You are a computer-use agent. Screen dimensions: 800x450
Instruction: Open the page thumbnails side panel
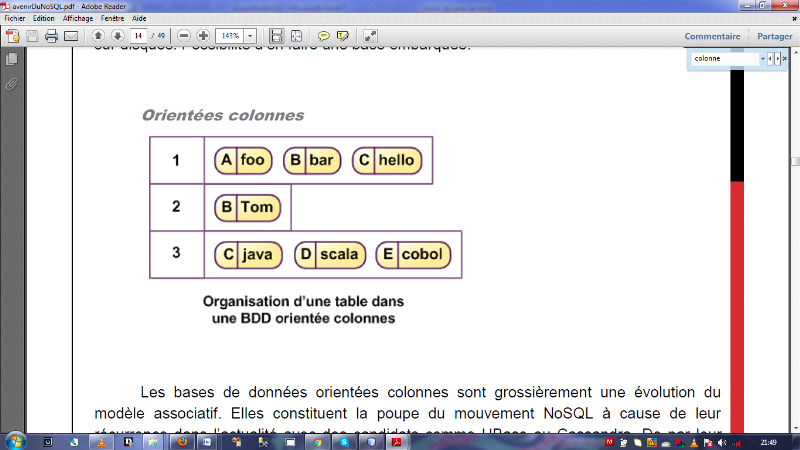11,59
